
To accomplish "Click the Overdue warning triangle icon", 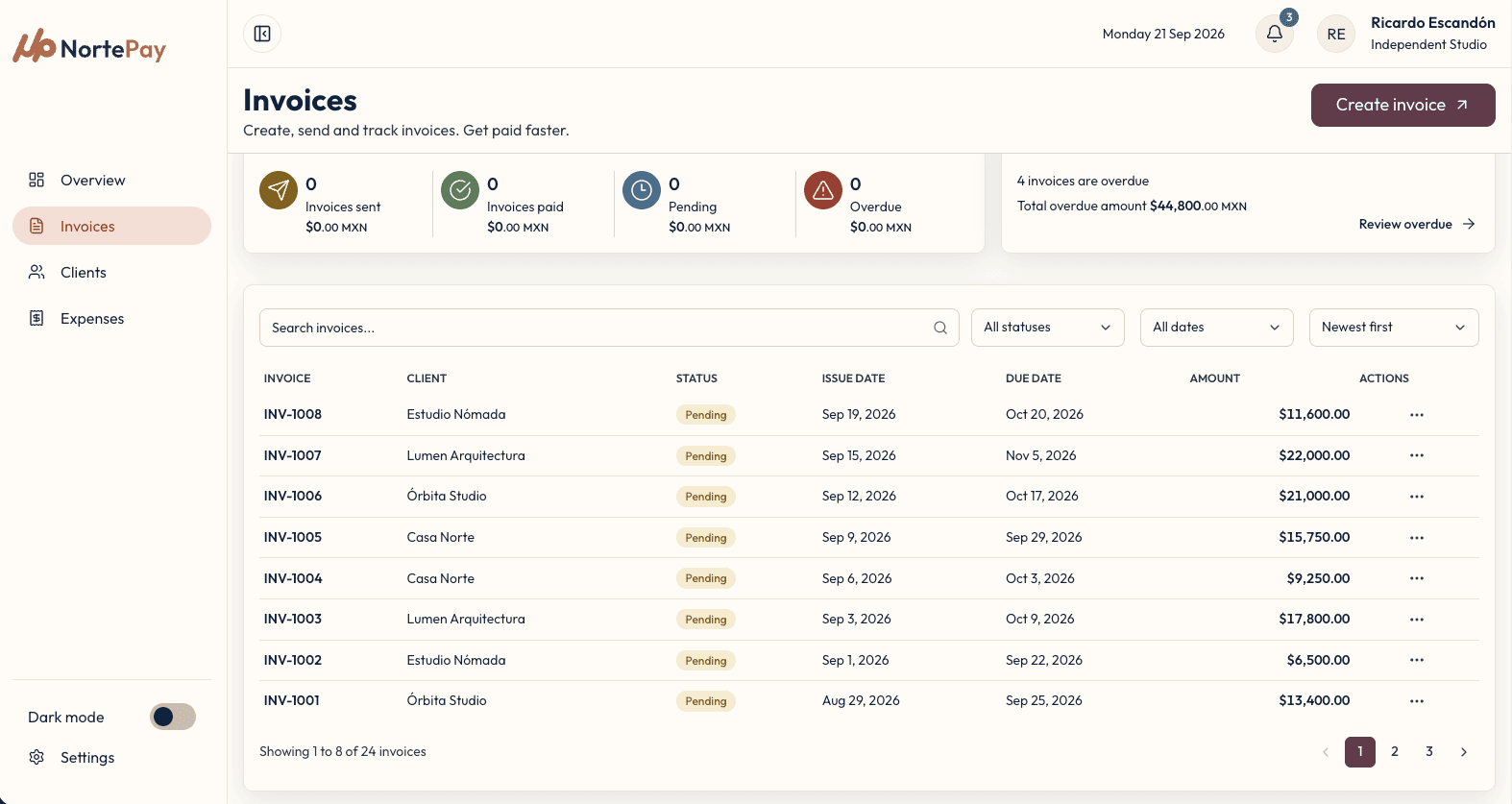I will 823,190.
